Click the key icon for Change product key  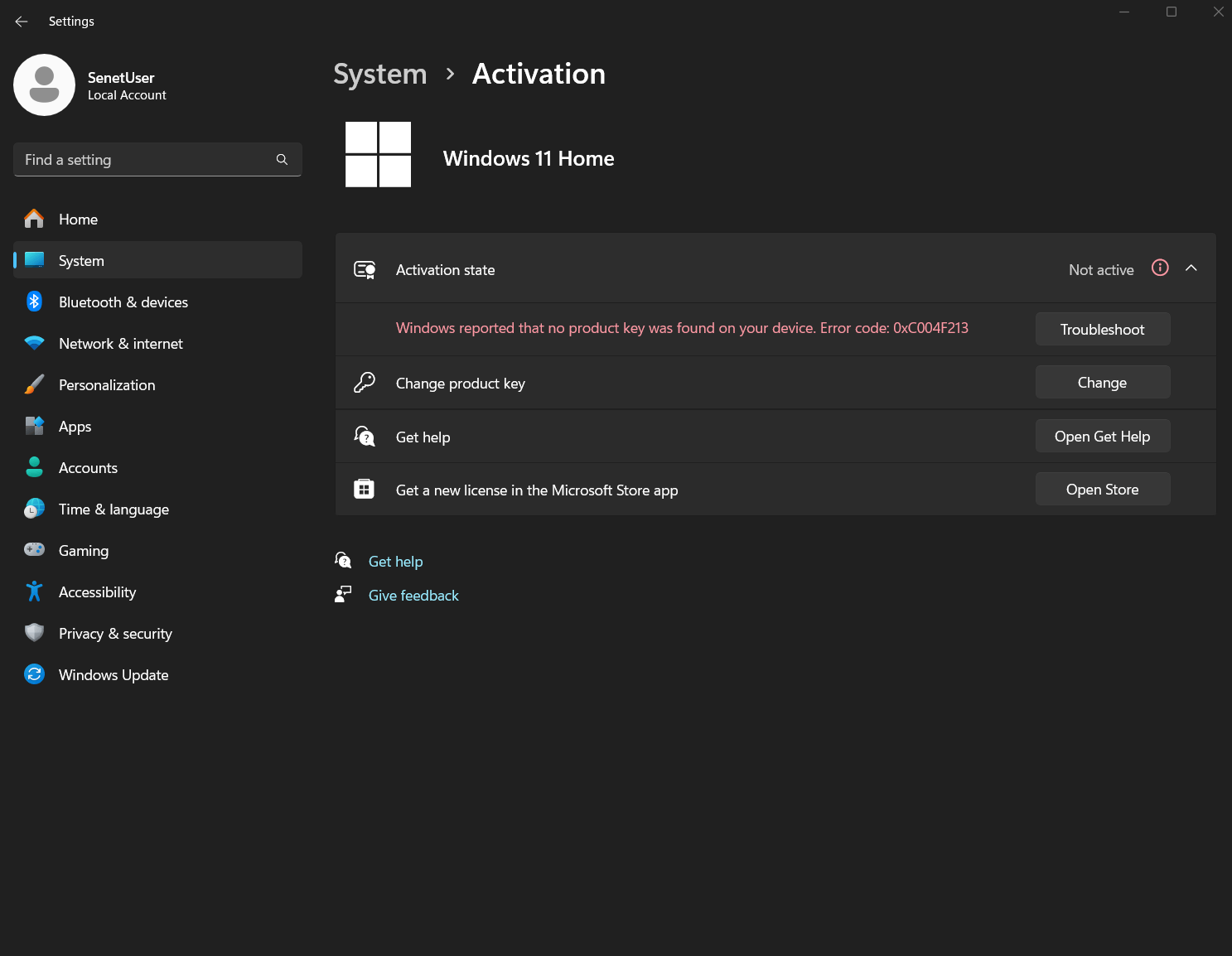pos(365,382)
